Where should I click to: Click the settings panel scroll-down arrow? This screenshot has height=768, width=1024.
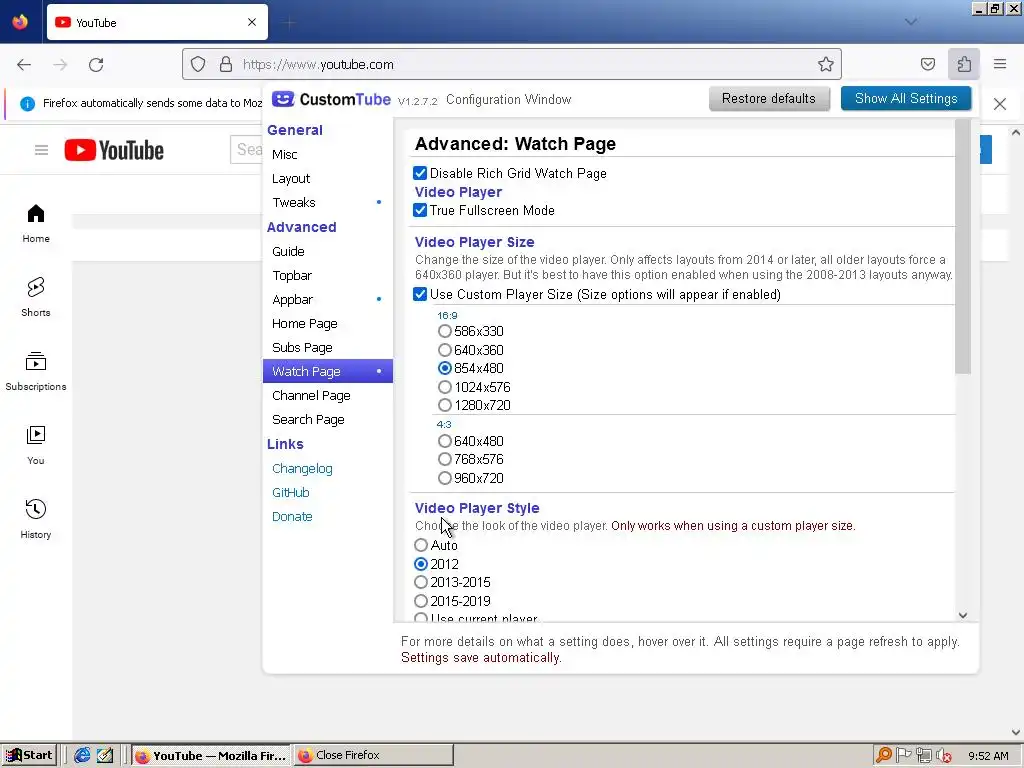pos(963,615)
